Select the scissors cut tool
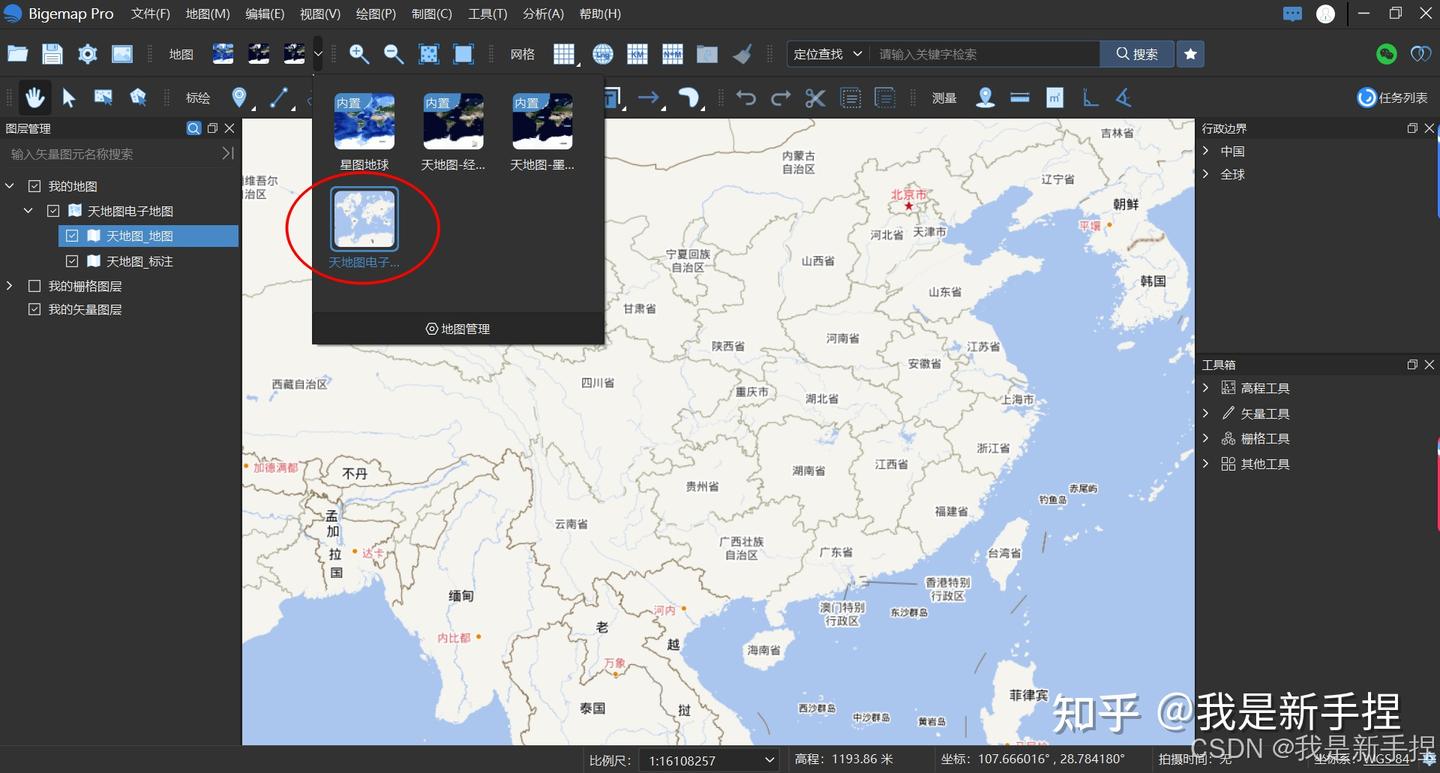The image size is (1440, 773). click(x=815, y=97)
